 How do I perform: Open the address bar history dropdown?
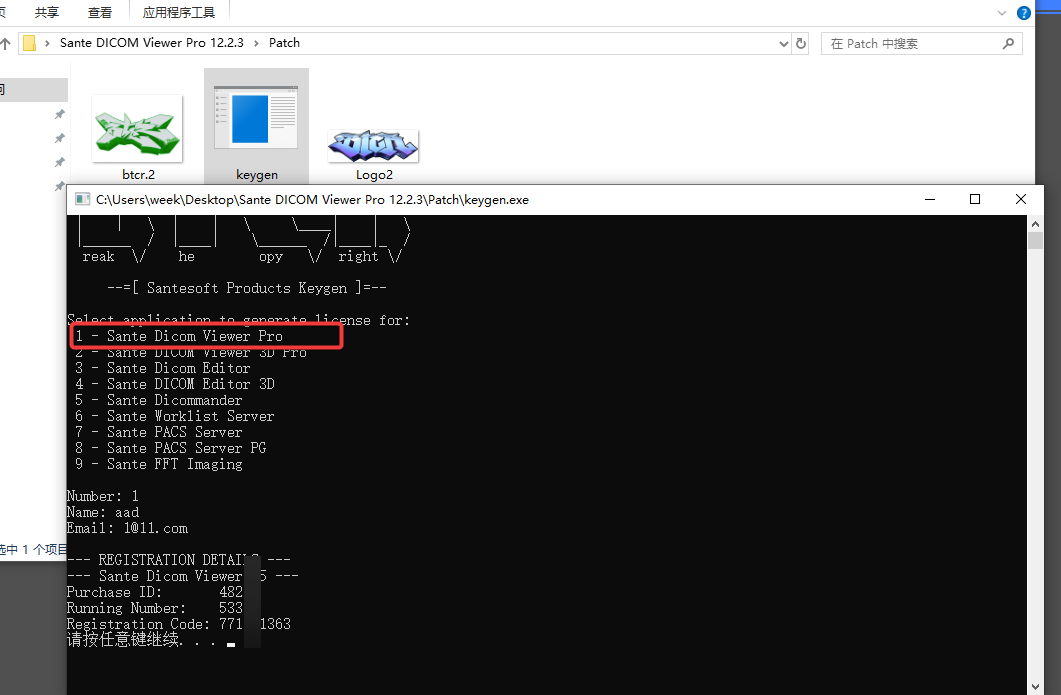[x=784, y=44]
